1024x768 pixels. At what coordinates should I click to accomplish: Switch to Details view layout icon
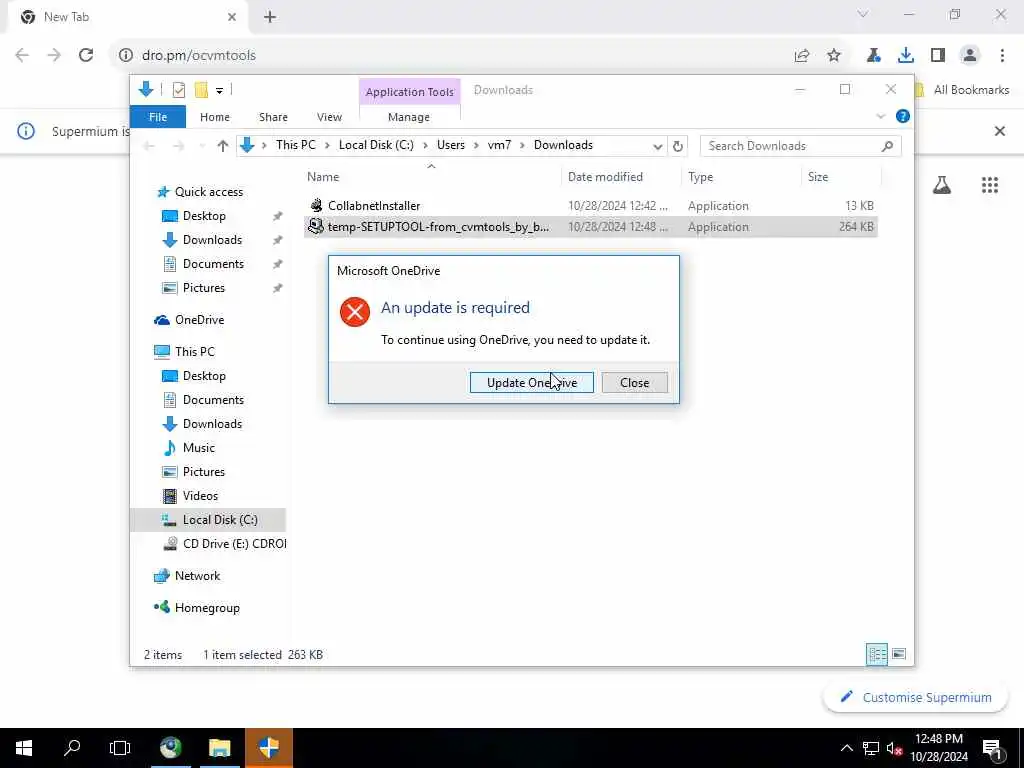[876, 654]
